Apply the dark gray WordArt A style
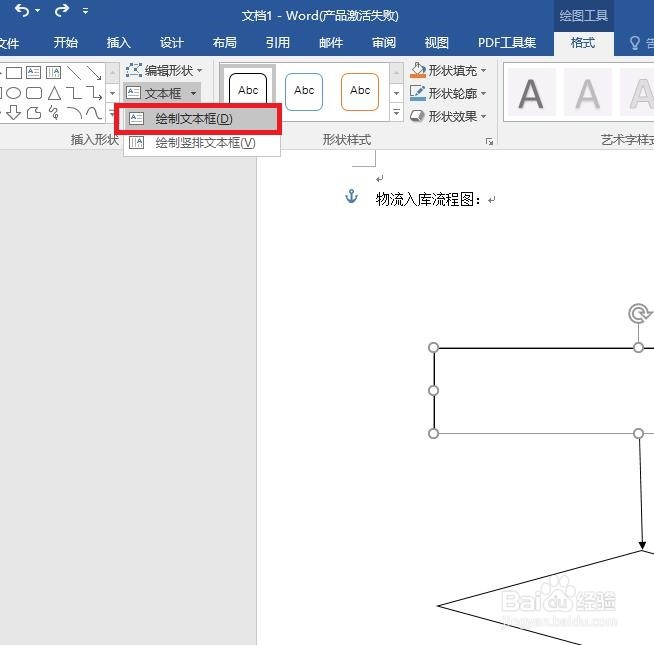The height and width of the screenshot is (645, 654). pyautogui.click(x=531, y=93)
